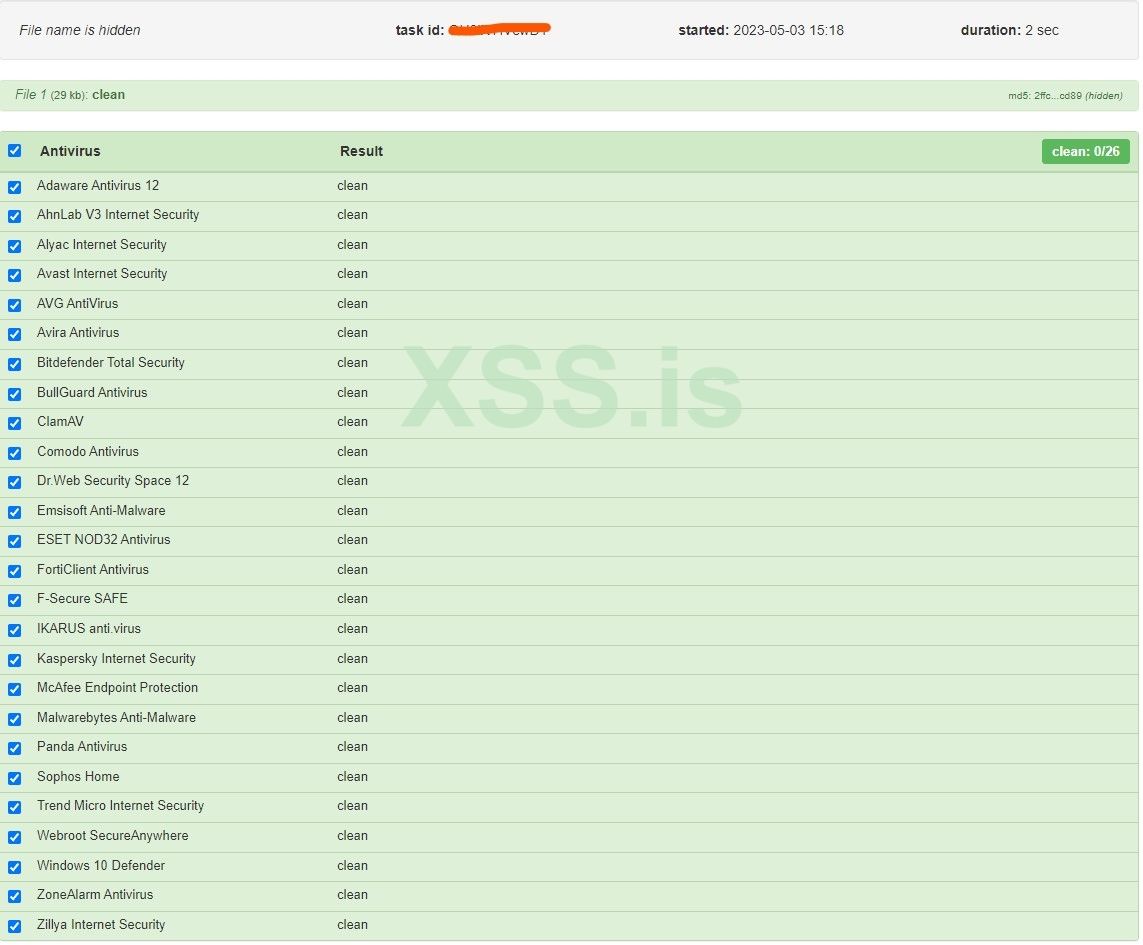The image size is (1143, 945).
Task: Select the ZoneAlarm Antivirus name text
Action: tap(95, 895)
